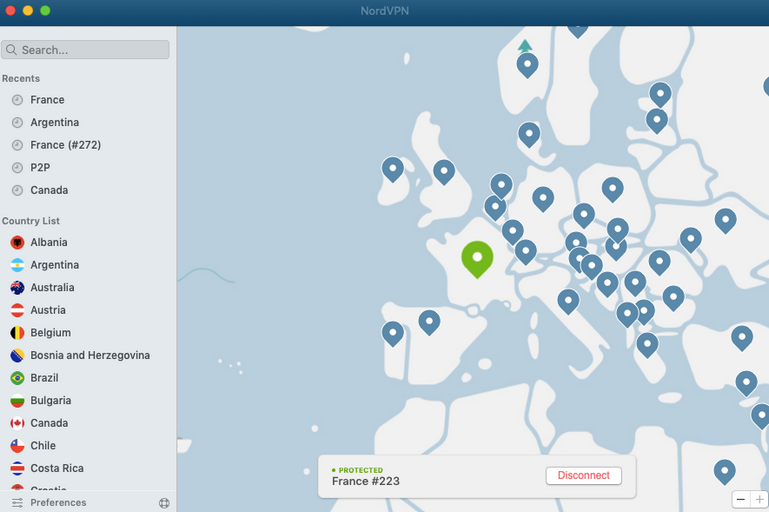Choose P2P in the Recents list
This screenshot has height=512, width=769.
40,168
